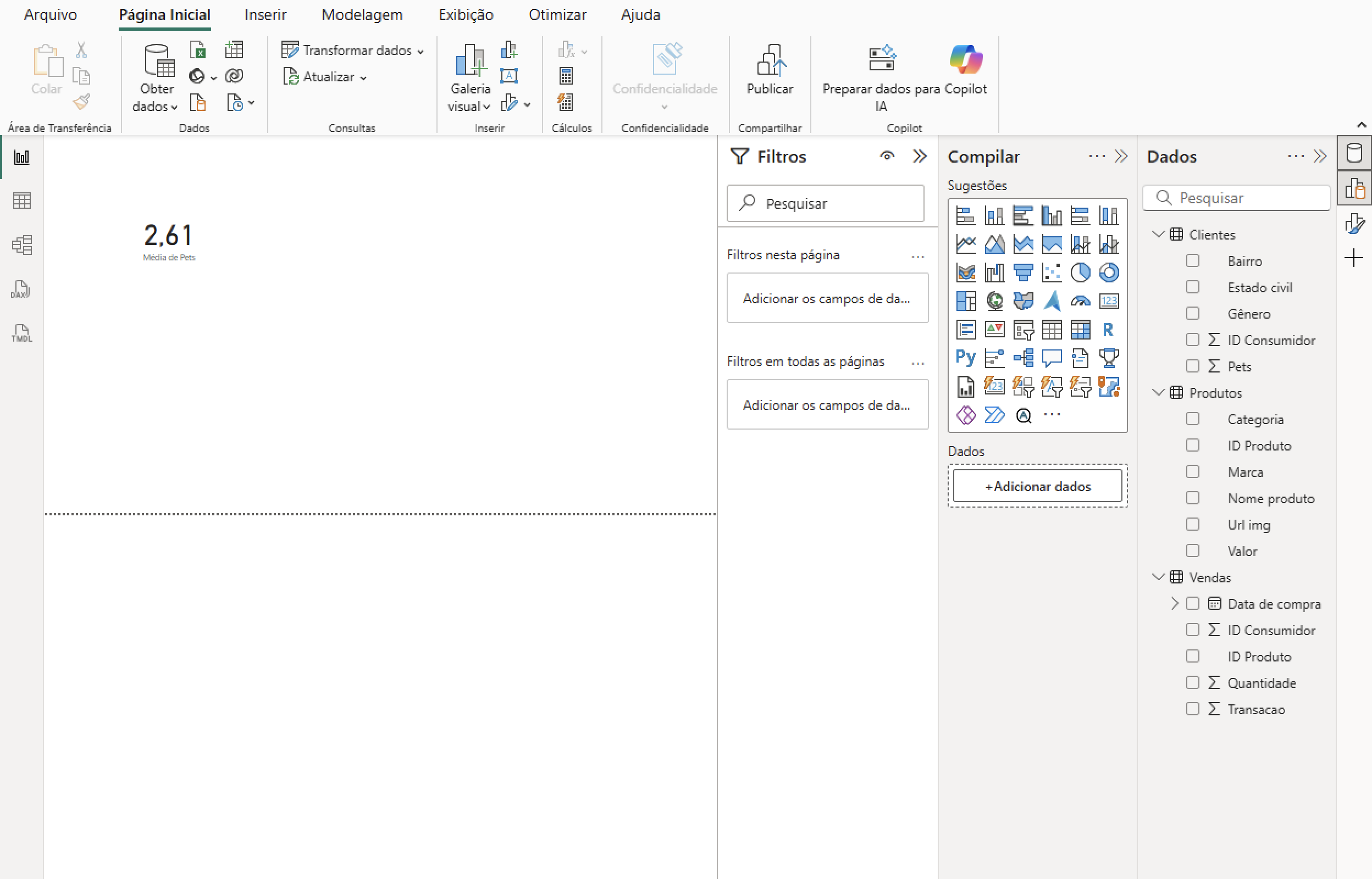
Task: Select the pie chart visual icon
Action: (1080, 273)
